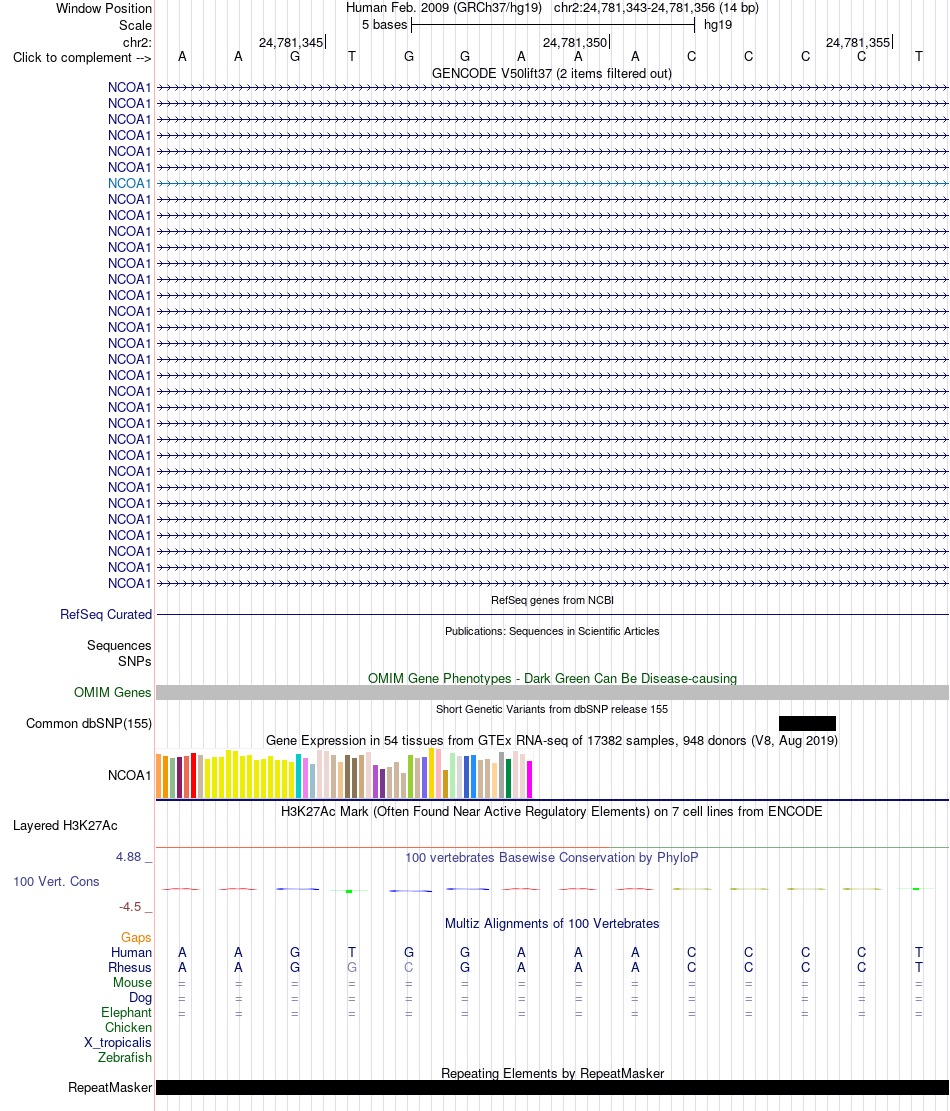Open the OMIM Gene Phenotypes track title
The image size is (950, 1111).
552,678
